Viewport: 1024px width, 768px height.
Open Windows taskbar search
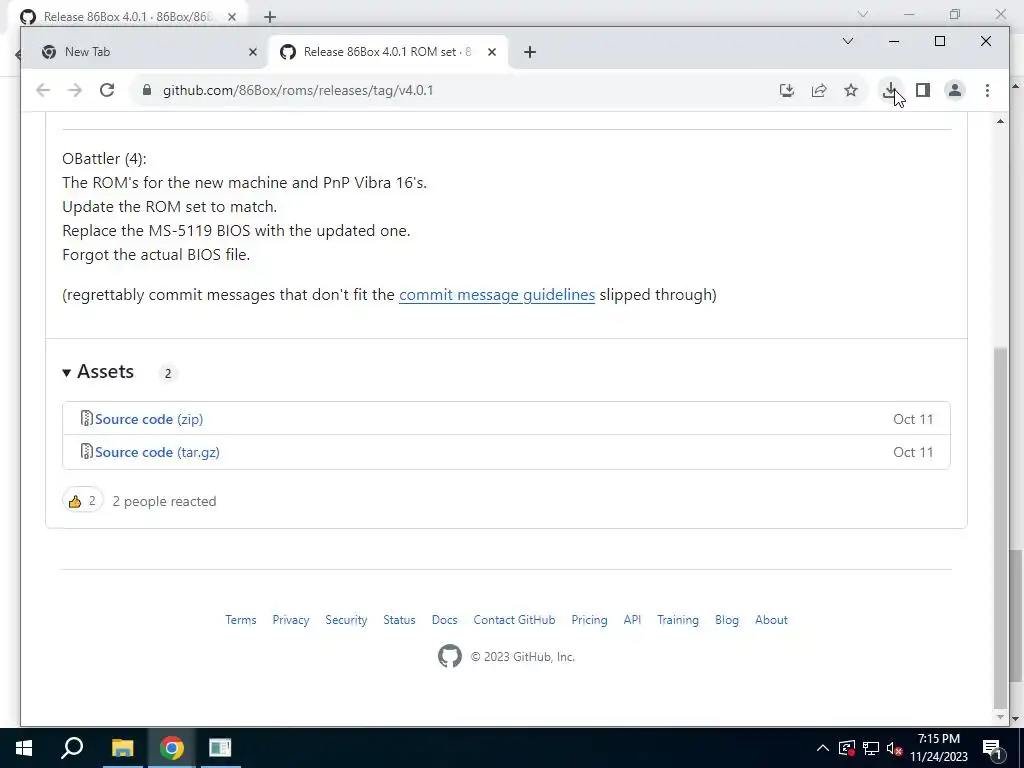click(x=72, y=748)
